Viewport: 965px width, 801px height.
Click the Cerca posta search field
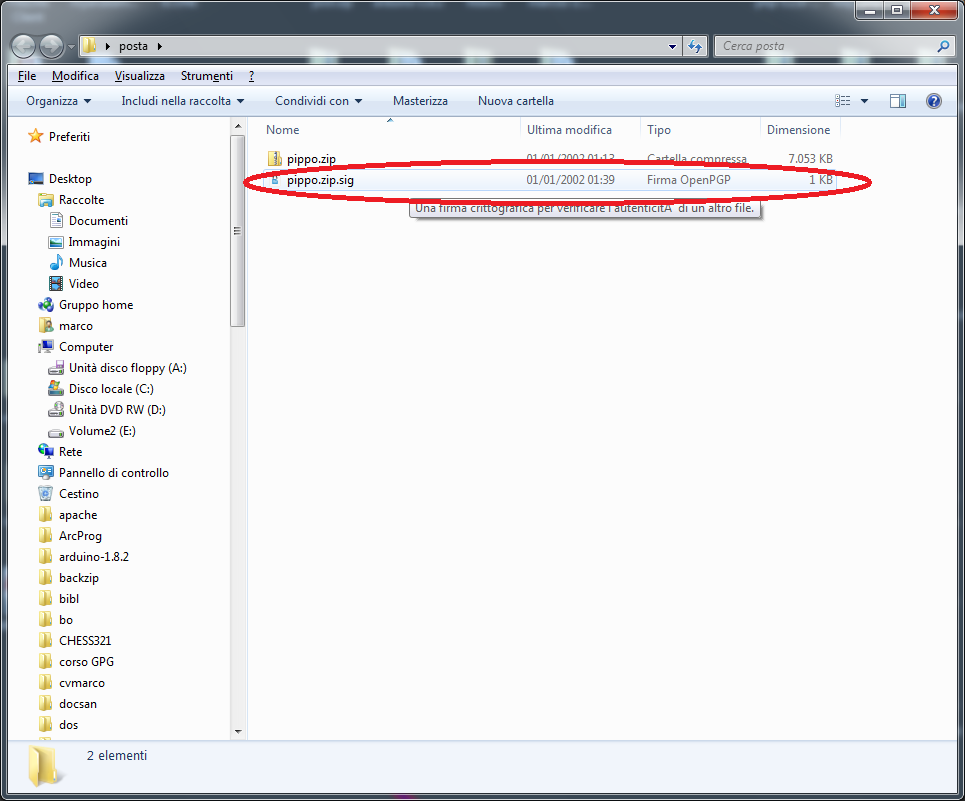coord(825,46)
